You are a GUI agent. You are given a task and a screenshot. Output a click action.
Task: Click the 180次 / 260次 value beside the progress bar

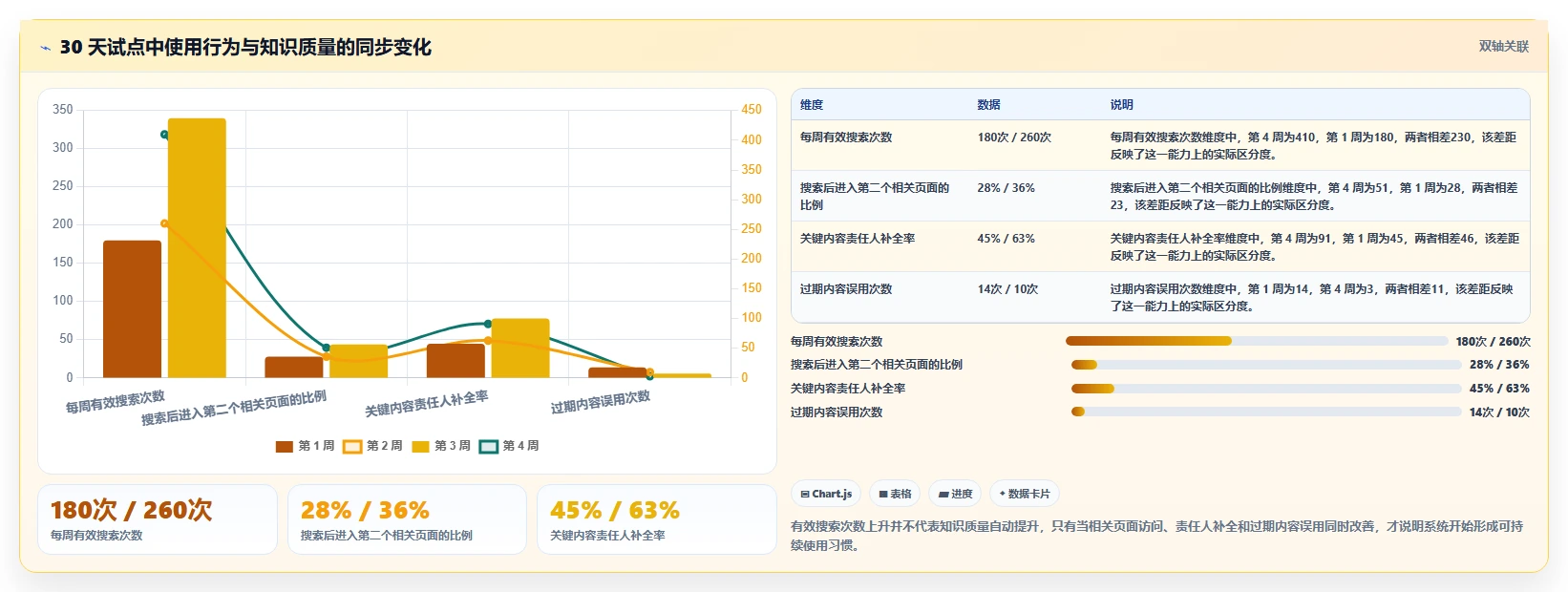tap(1494, 342)
